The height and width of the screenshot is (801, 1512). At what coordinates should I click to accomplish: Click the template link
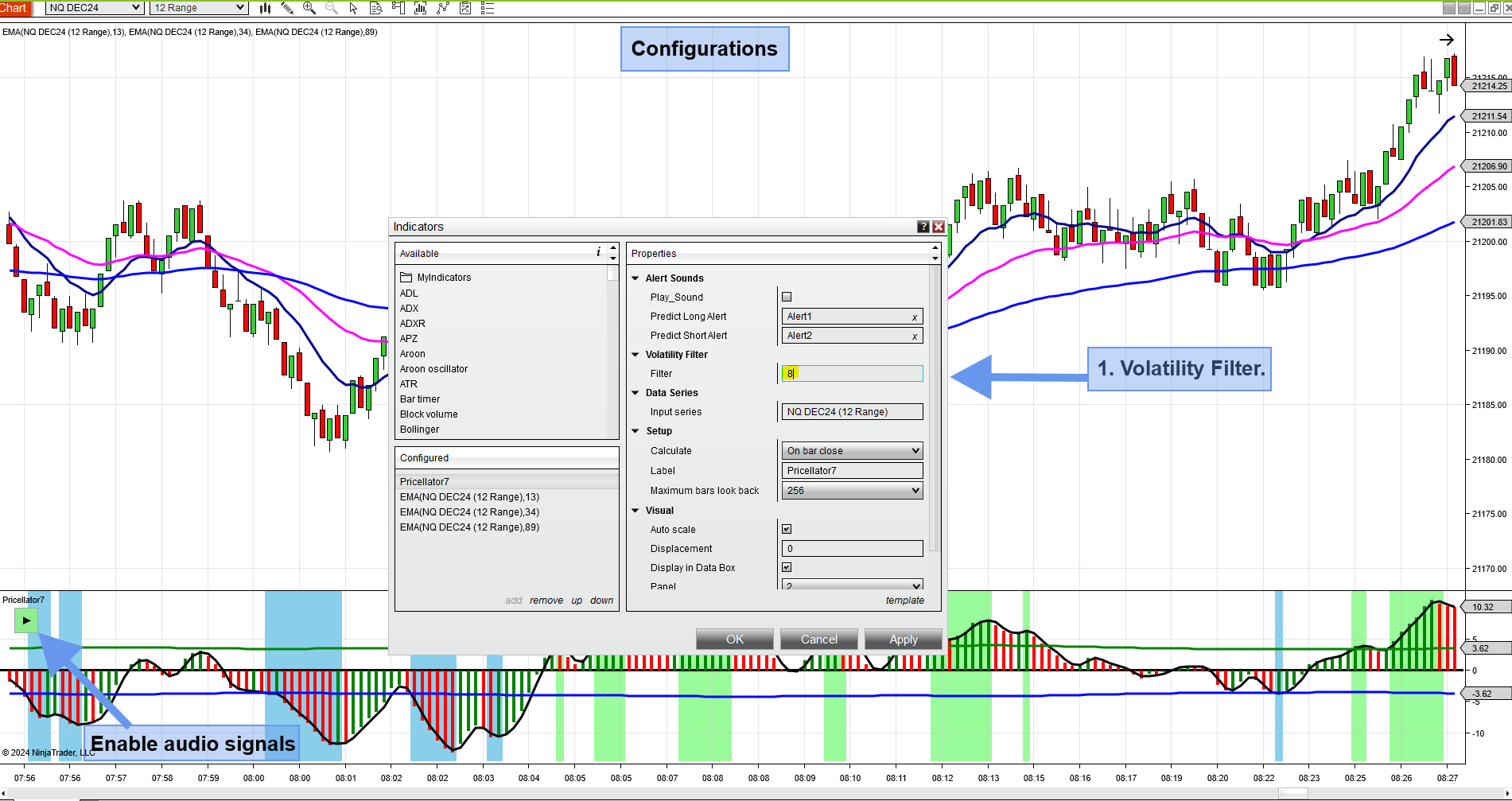click(905, 601)
